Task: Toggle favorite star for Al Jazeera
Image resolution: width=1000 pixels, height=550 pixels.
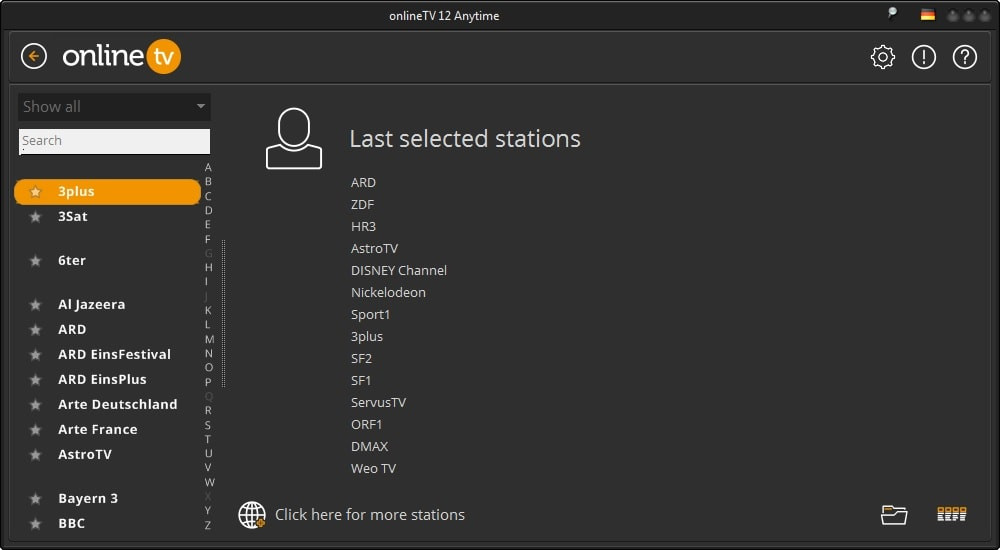Action: 36,305
